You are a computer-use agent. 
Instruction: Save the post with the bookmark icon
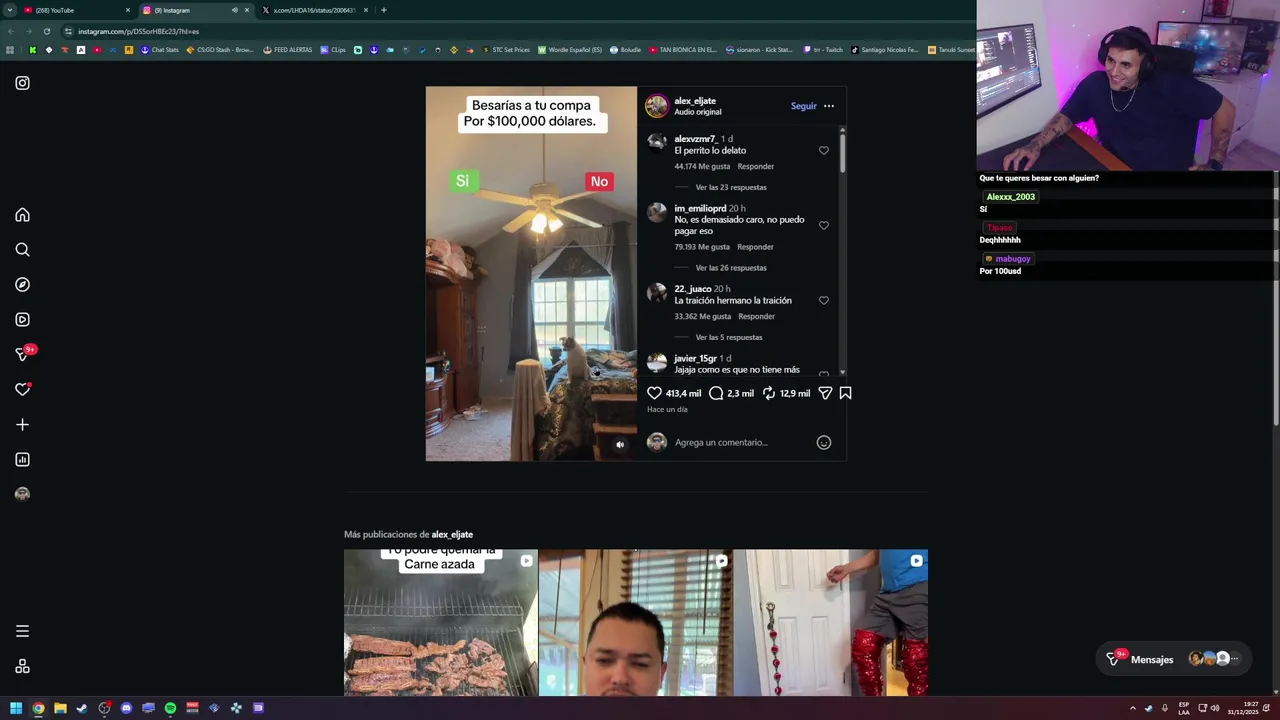tap(845, 393)
